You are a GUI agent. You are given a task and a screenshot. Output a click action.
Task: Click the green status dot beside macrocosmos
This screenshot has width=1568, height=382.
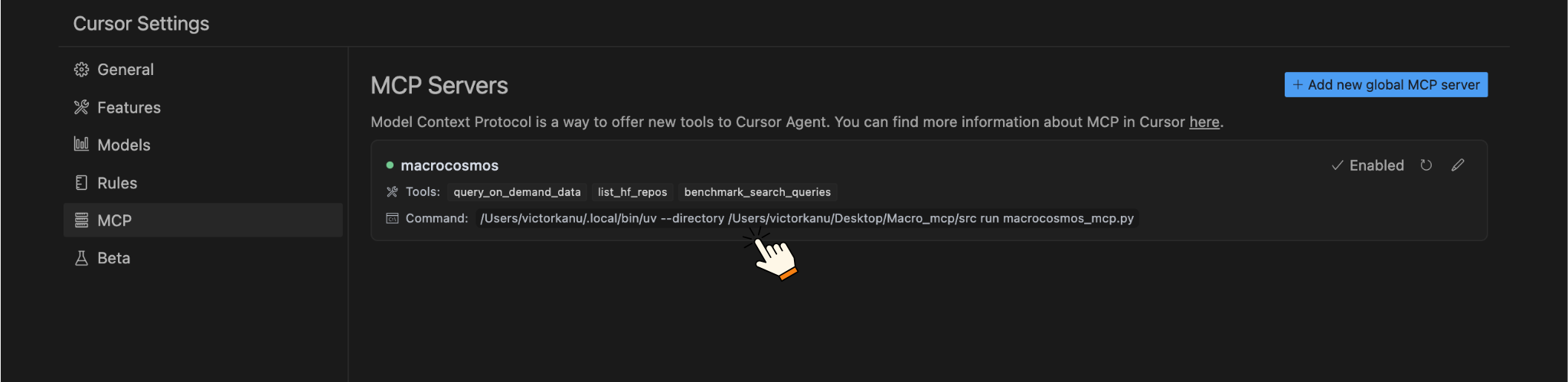pos(390,165)
